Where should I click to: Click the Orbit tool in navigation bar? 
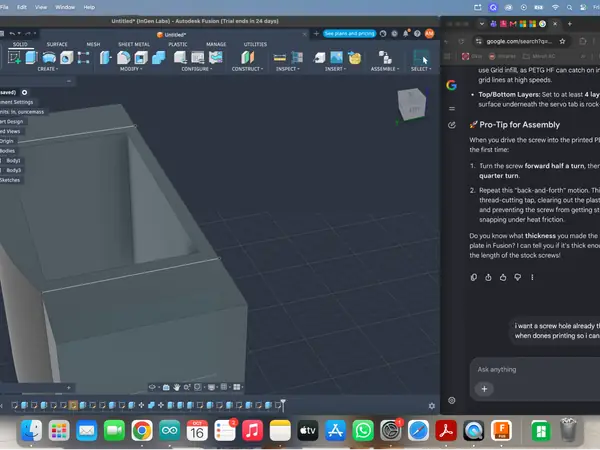pos(152,387)
